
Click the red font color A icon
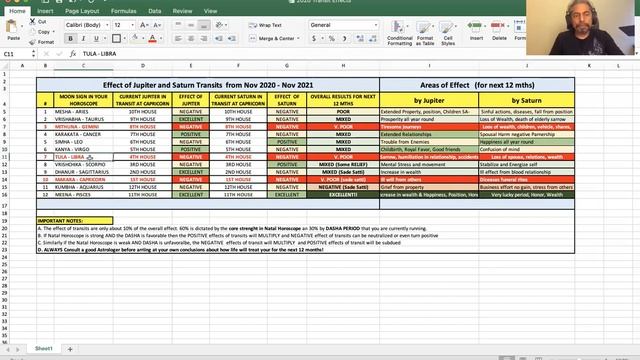pyautogui.click(x=152, y=38)
